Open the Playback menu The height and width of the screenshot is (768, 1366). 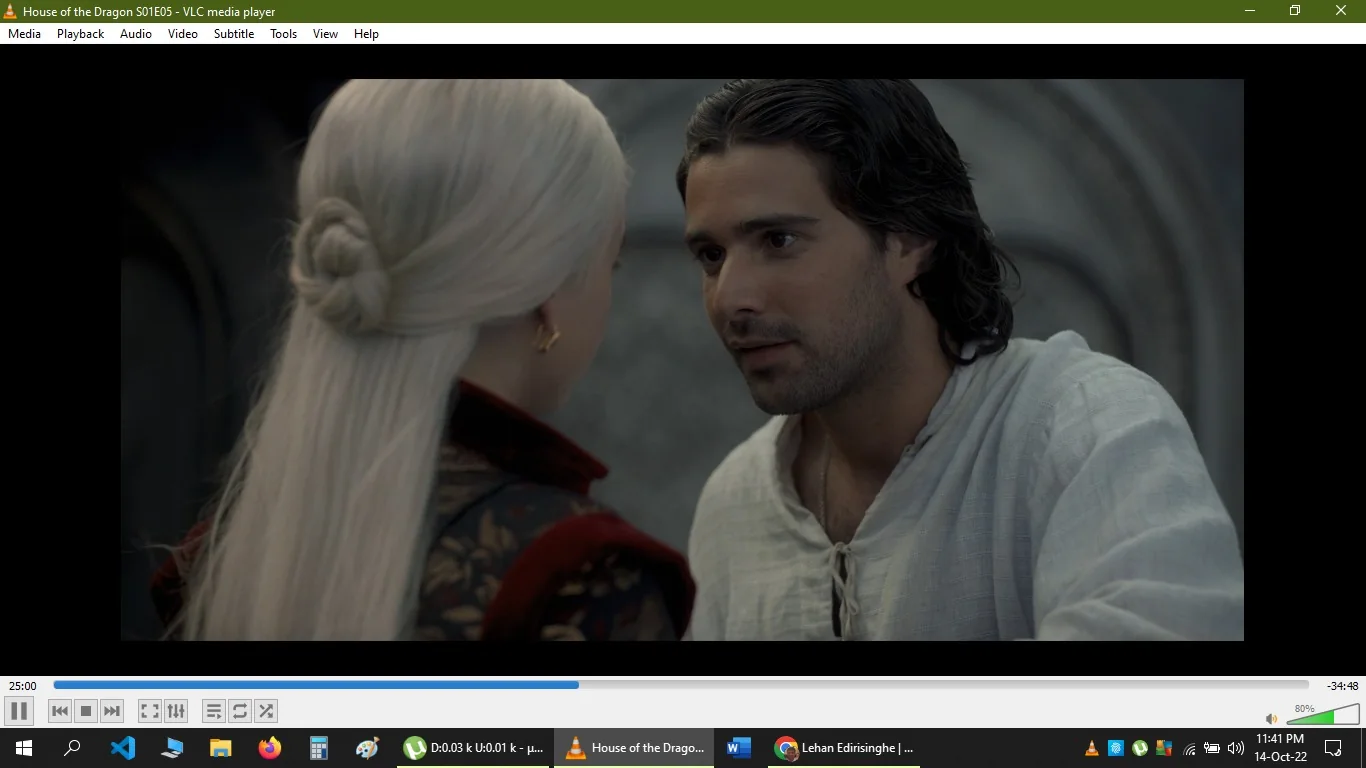[x=81, y=34]
